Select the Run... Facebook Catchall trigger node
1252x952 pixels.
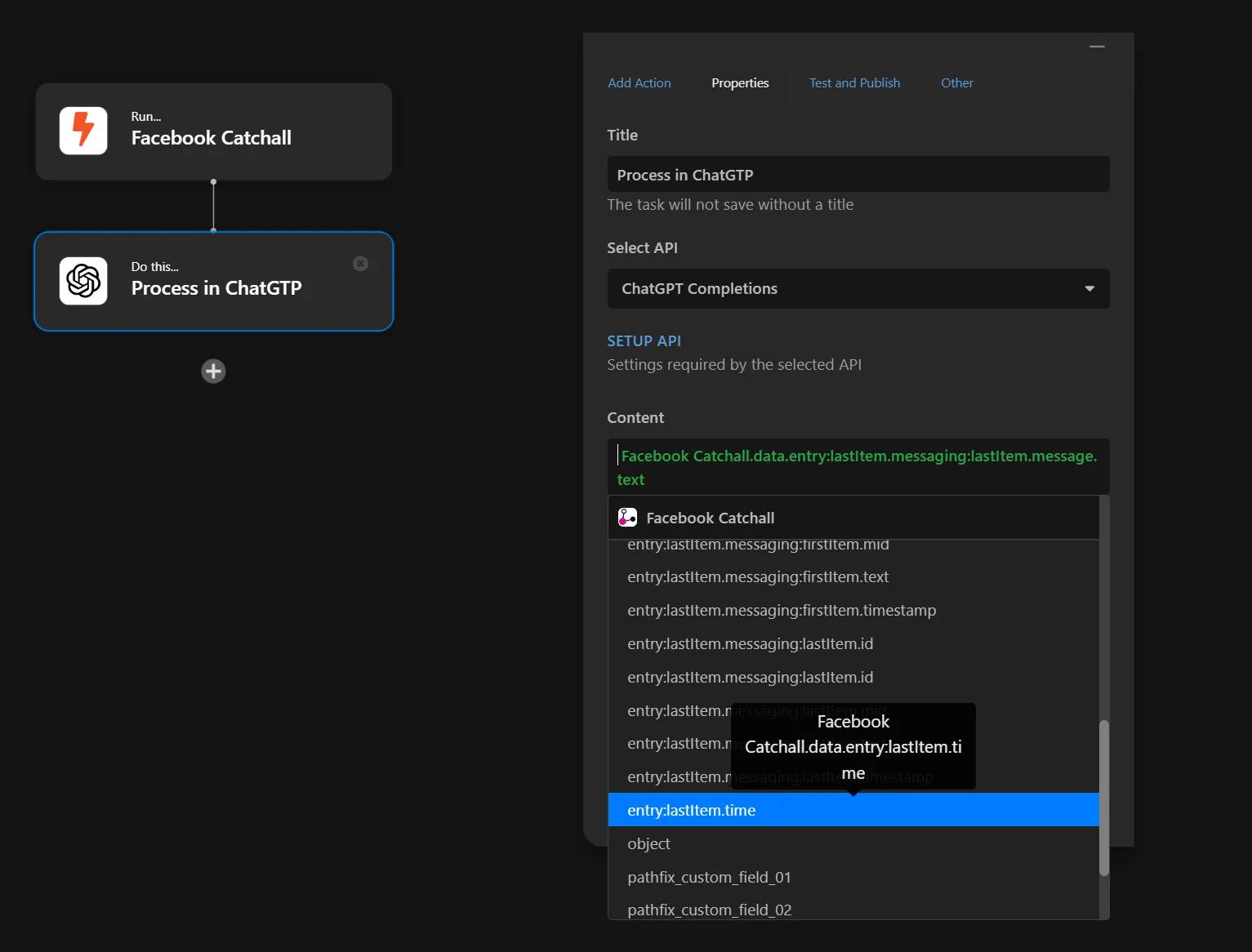213,131
